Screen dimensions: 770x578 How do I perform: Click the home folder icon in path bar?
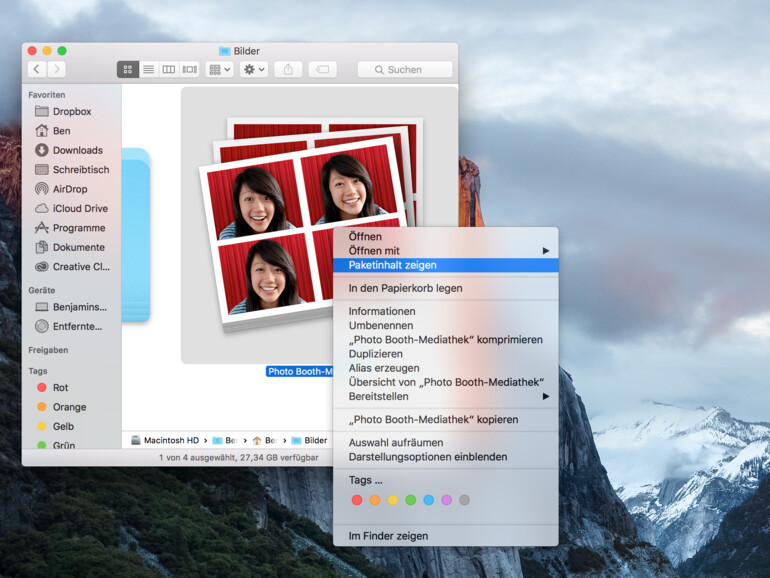click(256, 440)
